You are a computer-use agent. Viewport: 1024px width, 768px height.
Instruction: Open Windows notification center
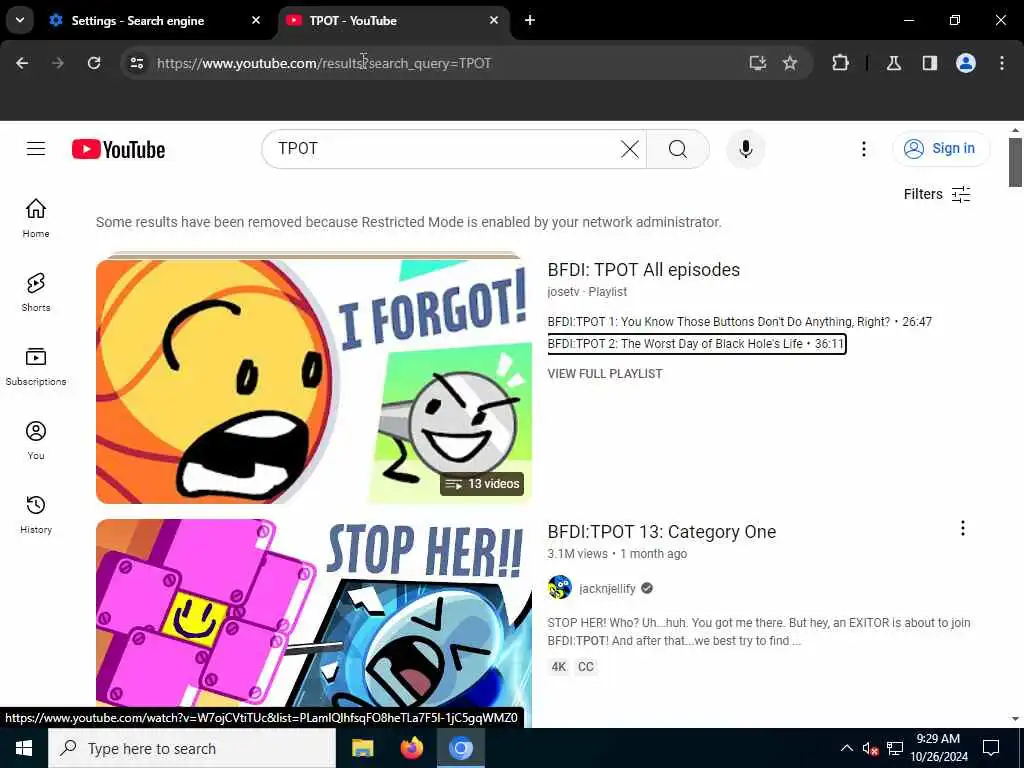click(x=991, y=748)
